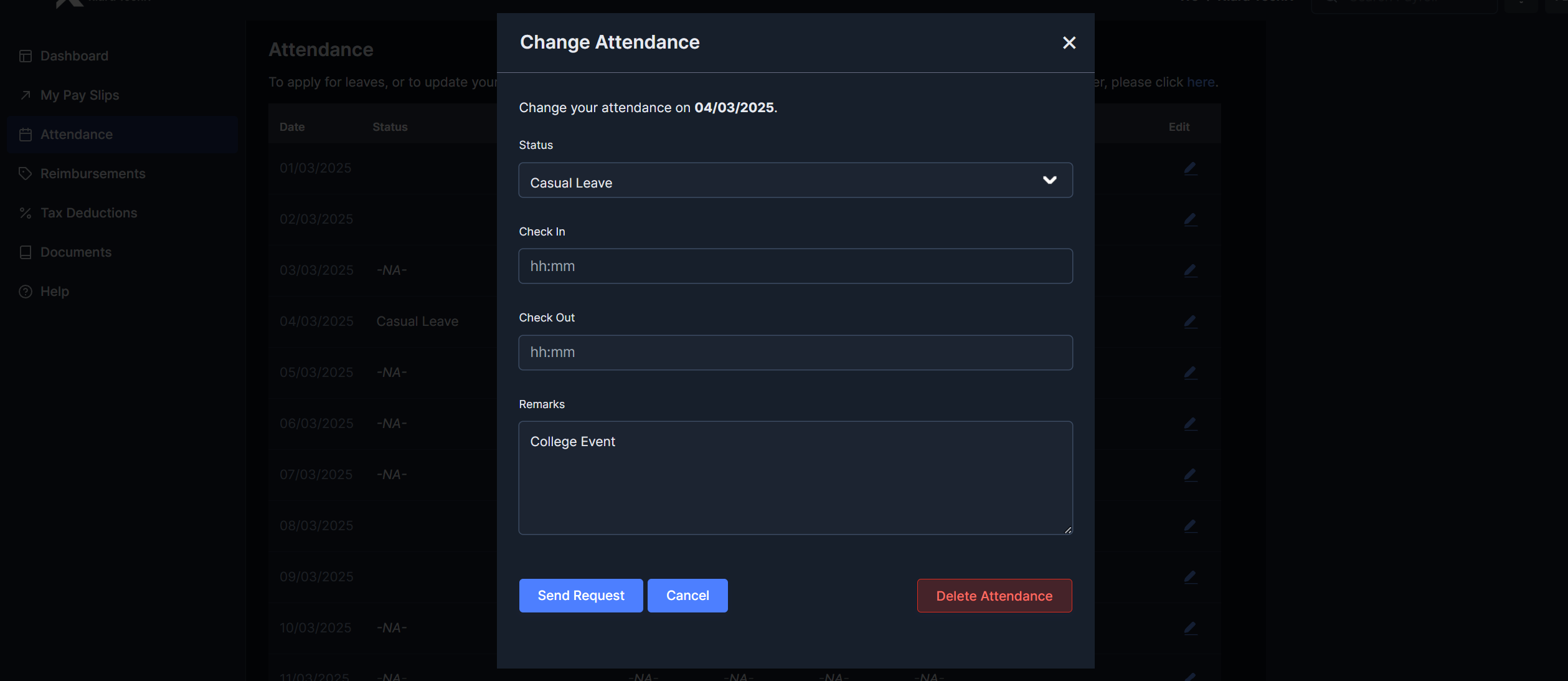Click the Check Out time field
The width and height of the screenshot is (1568, 681).
795,353
